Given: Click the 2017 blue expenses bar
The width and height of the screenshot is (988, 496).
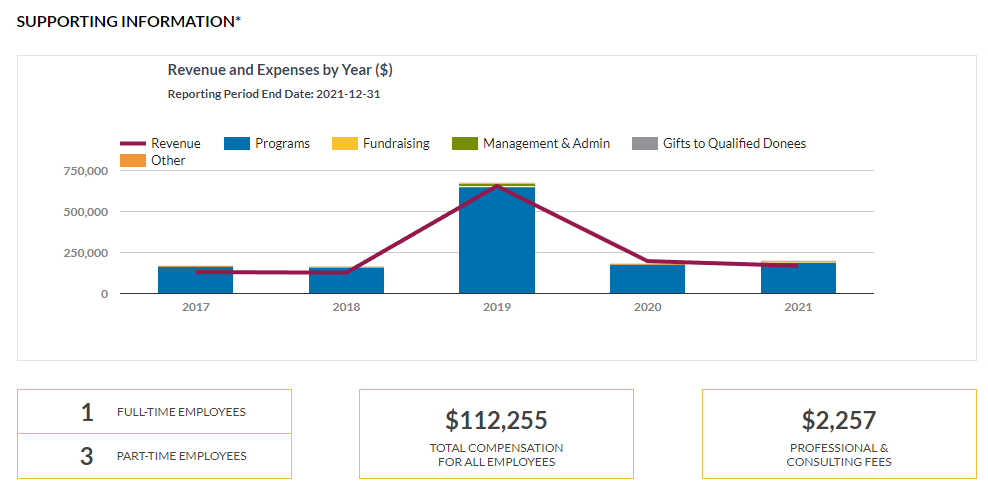Looking at the screenshot, I should click(x=195, y=281).
